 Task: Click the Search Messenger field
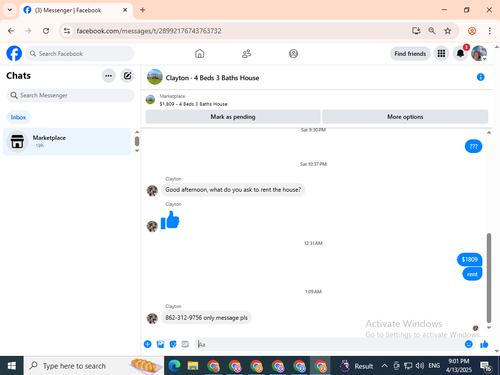70,95
